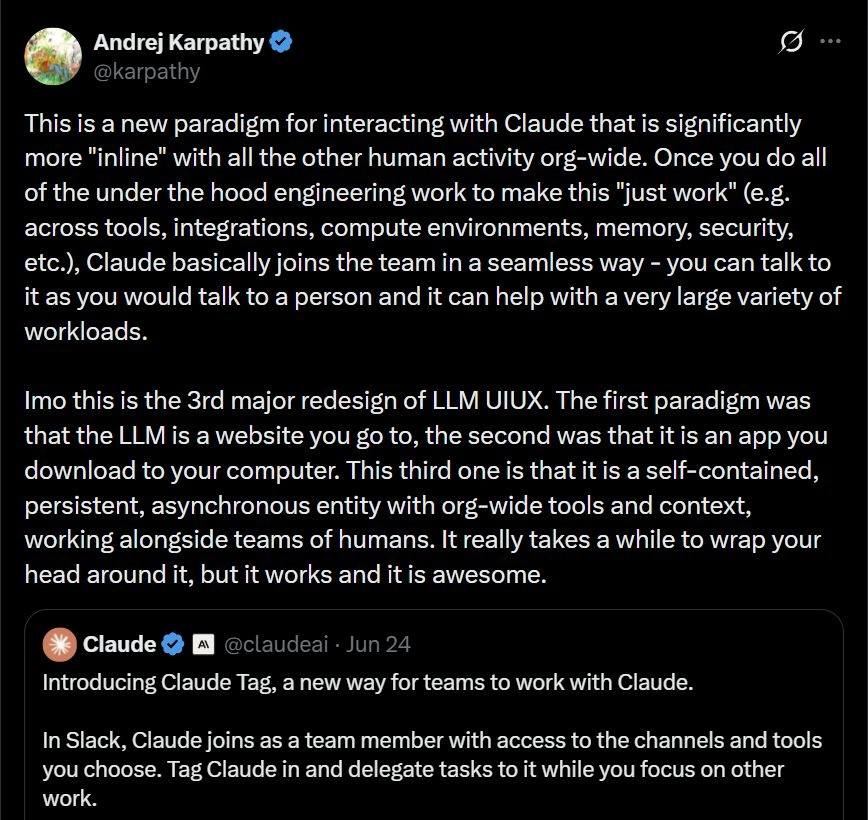Screen dimensions: 868x820
Task: Open the Claude account name in quoted post
Action: coord(120,644)
